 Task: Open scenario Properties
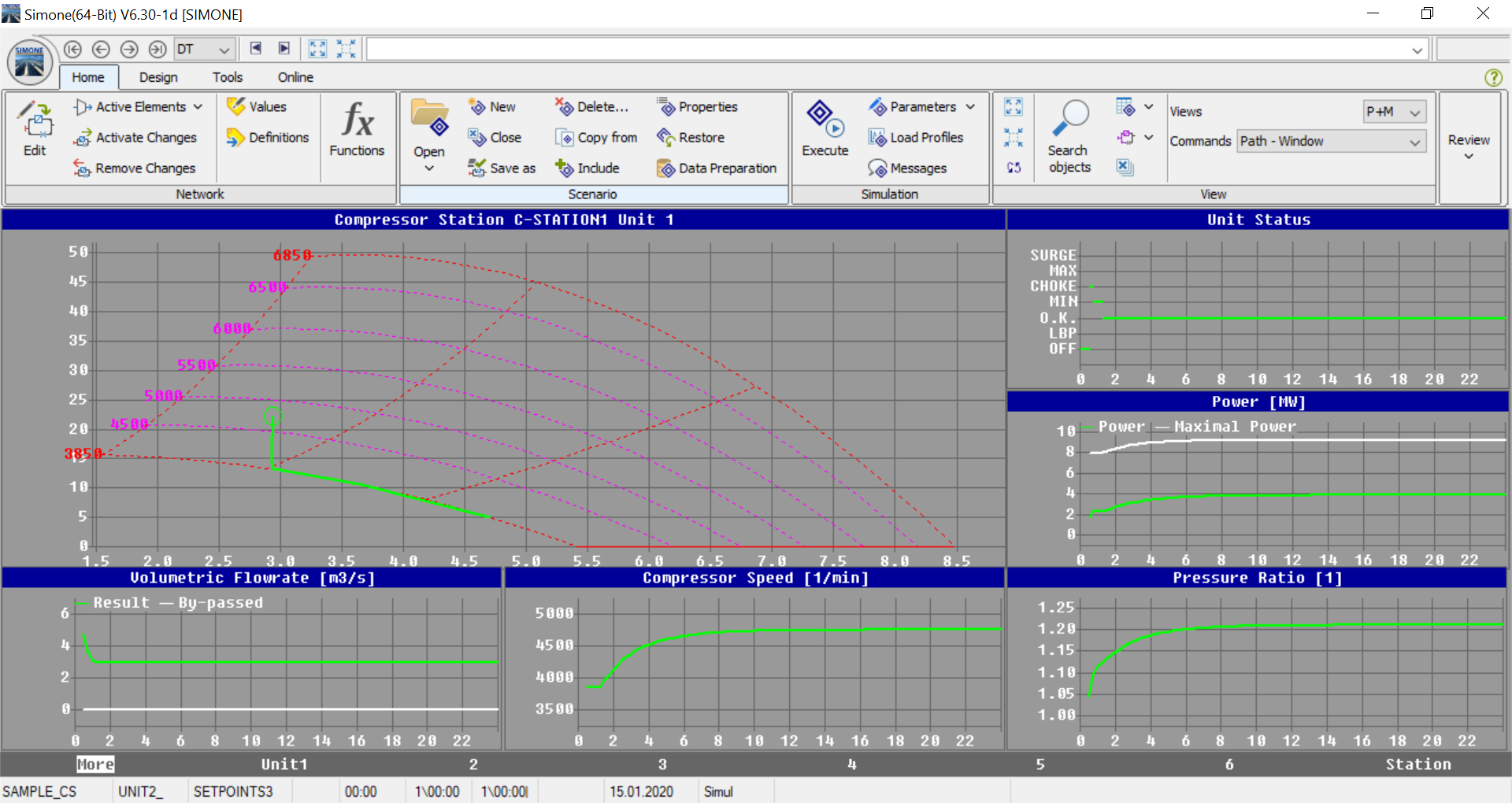[698, 107]
